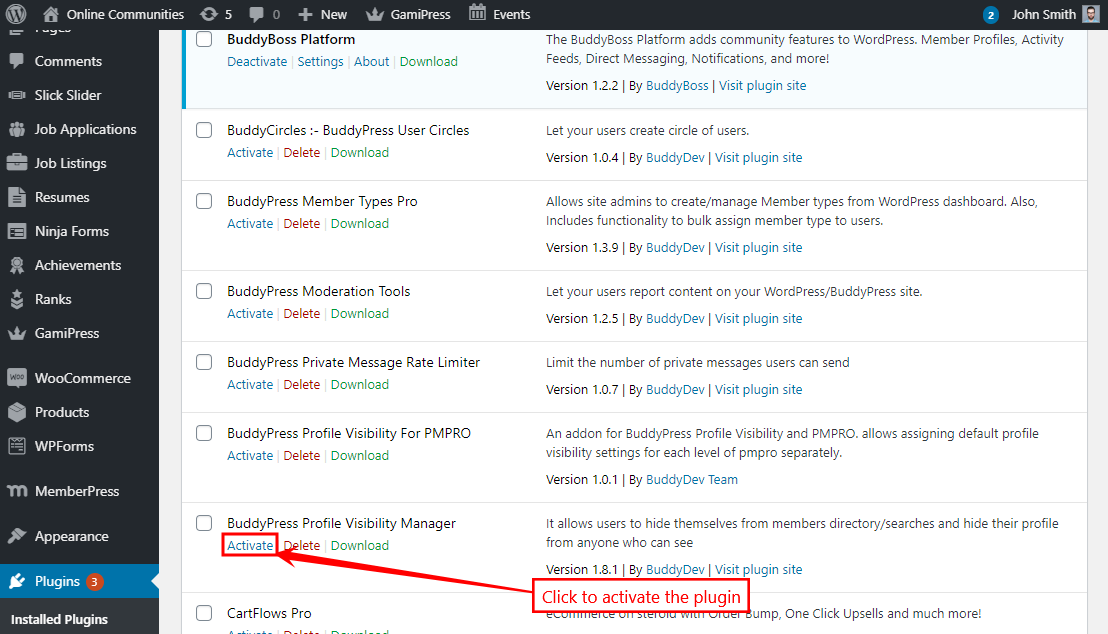Click the WordPress logo icon
1108x634 pixels.
point(14,14)
